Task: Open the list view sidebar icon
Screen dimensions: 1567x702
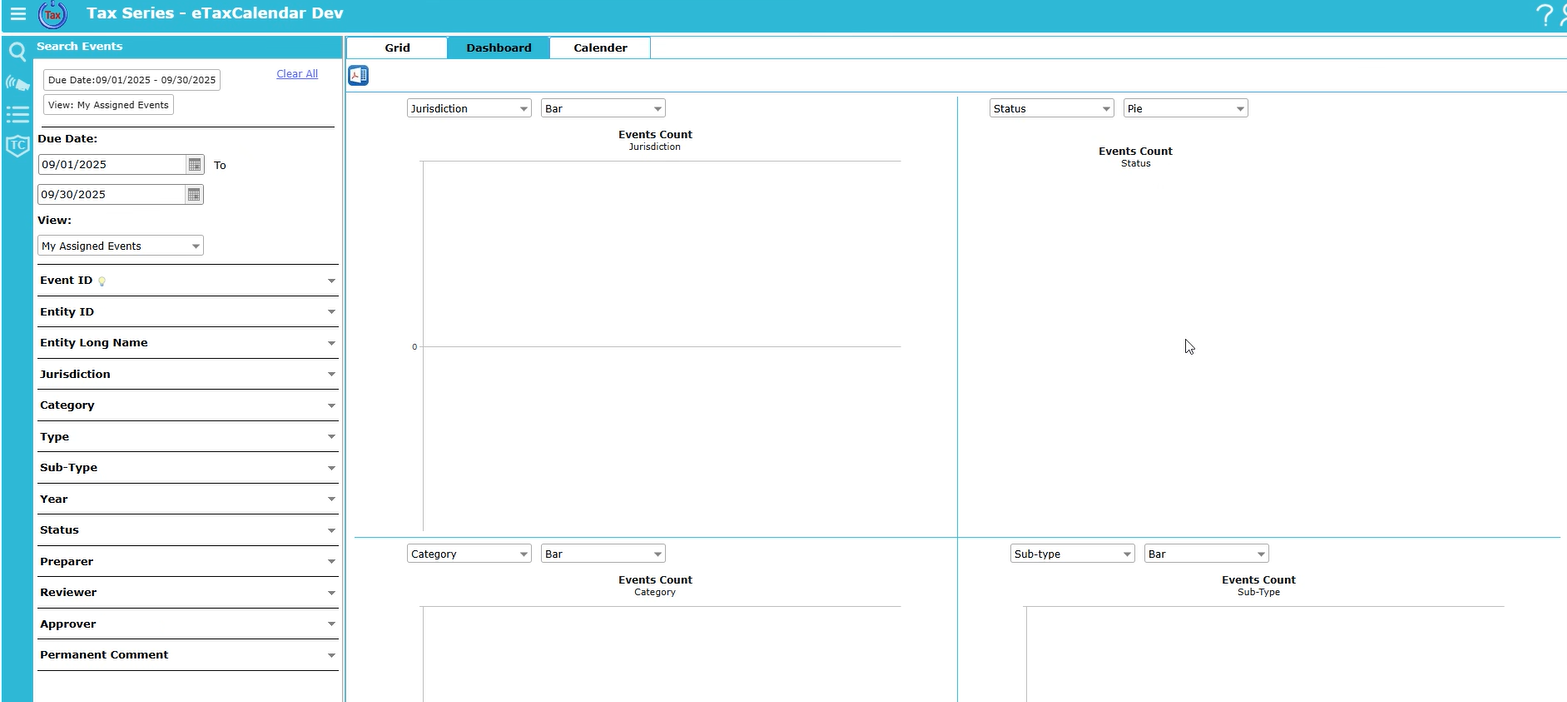Action: [17, 114]
